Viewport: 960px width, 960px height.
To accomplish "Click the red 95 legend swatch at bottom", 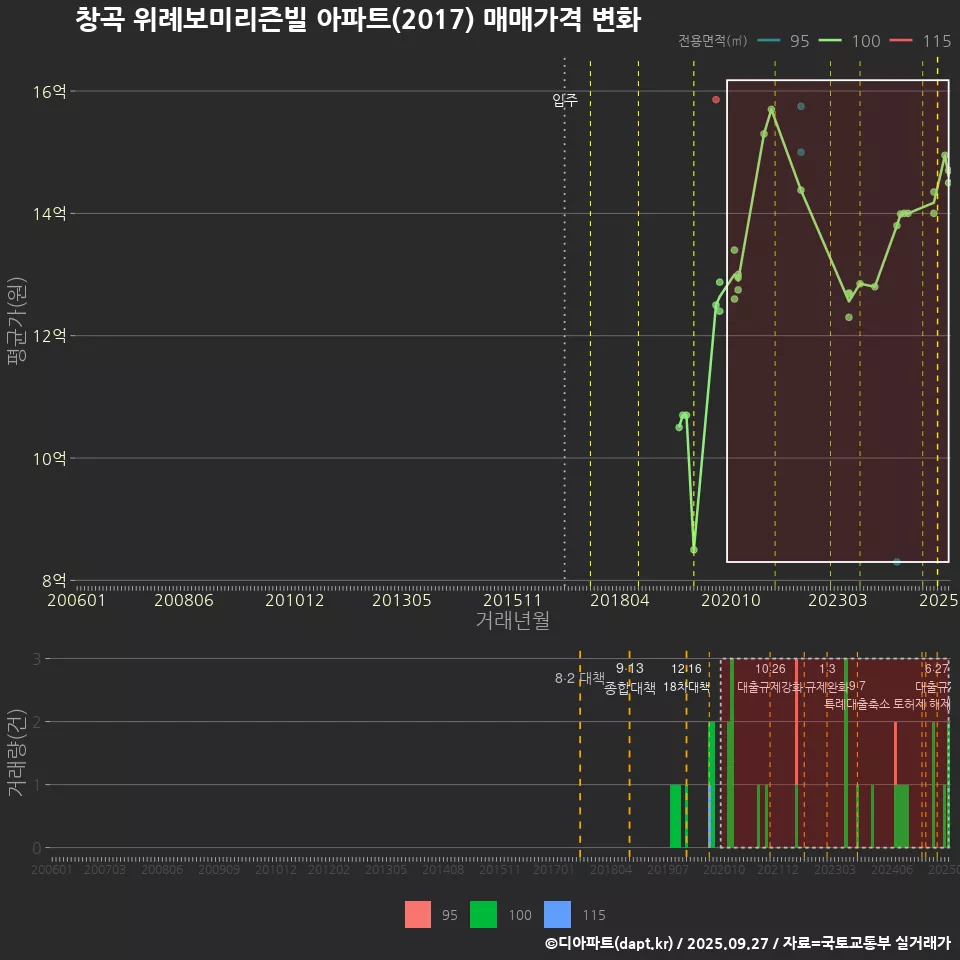I will (418, 914).
